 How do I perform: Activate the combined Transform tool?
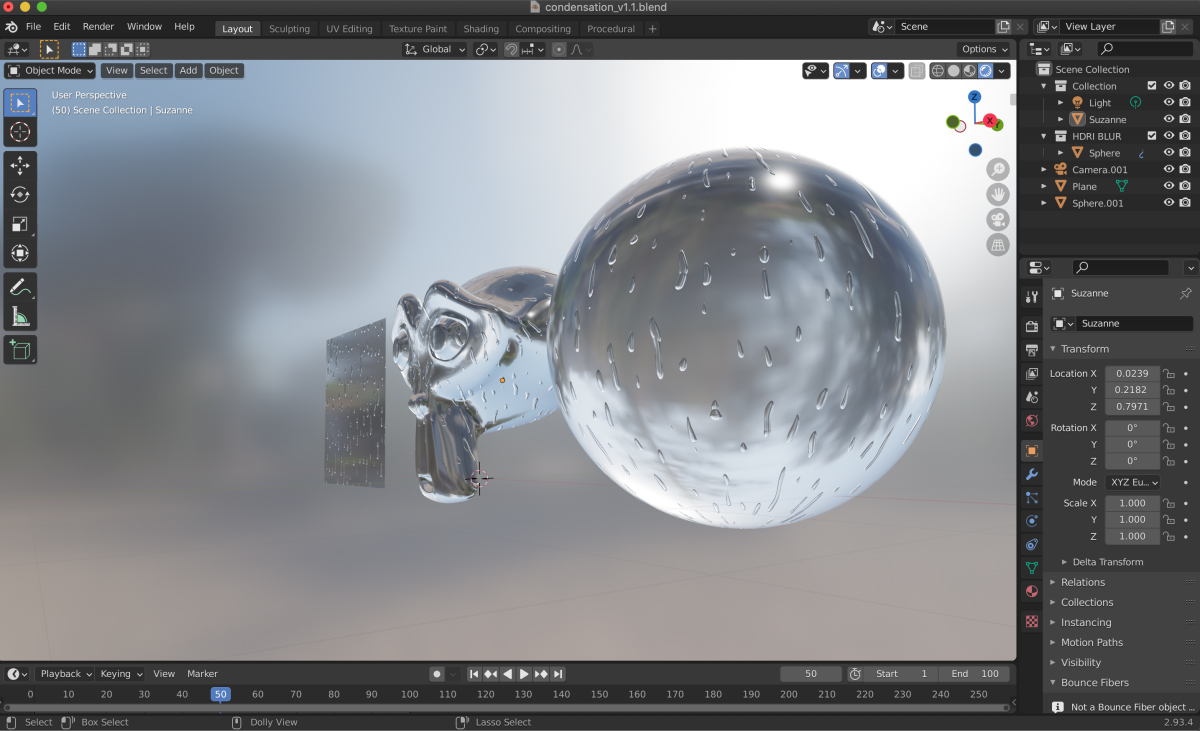[20, 253]
